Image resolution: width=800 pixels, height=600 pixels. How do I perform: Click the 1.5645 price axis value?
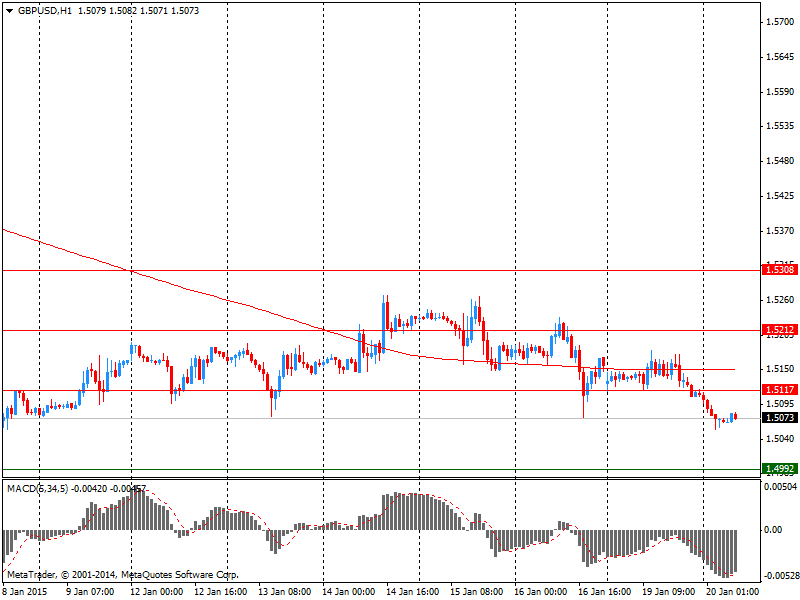click(781, 57)
